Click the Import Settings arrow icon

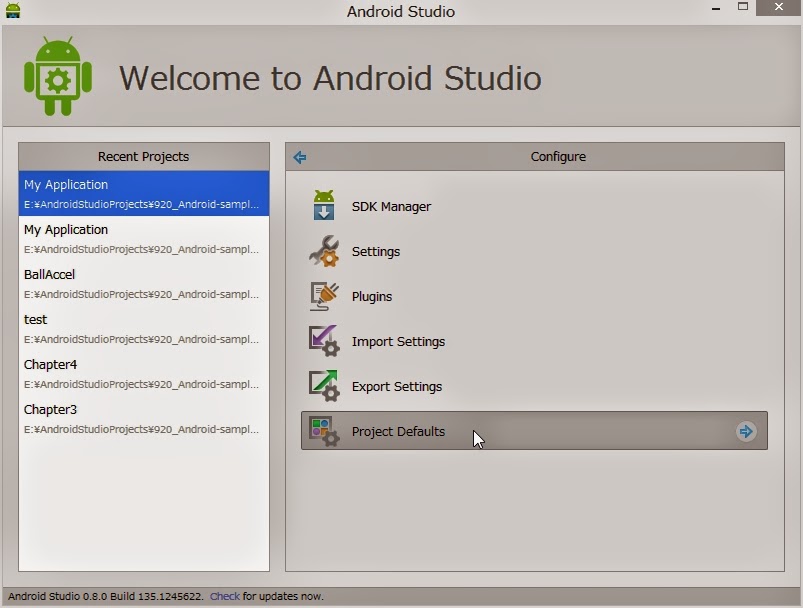[324, 341]
